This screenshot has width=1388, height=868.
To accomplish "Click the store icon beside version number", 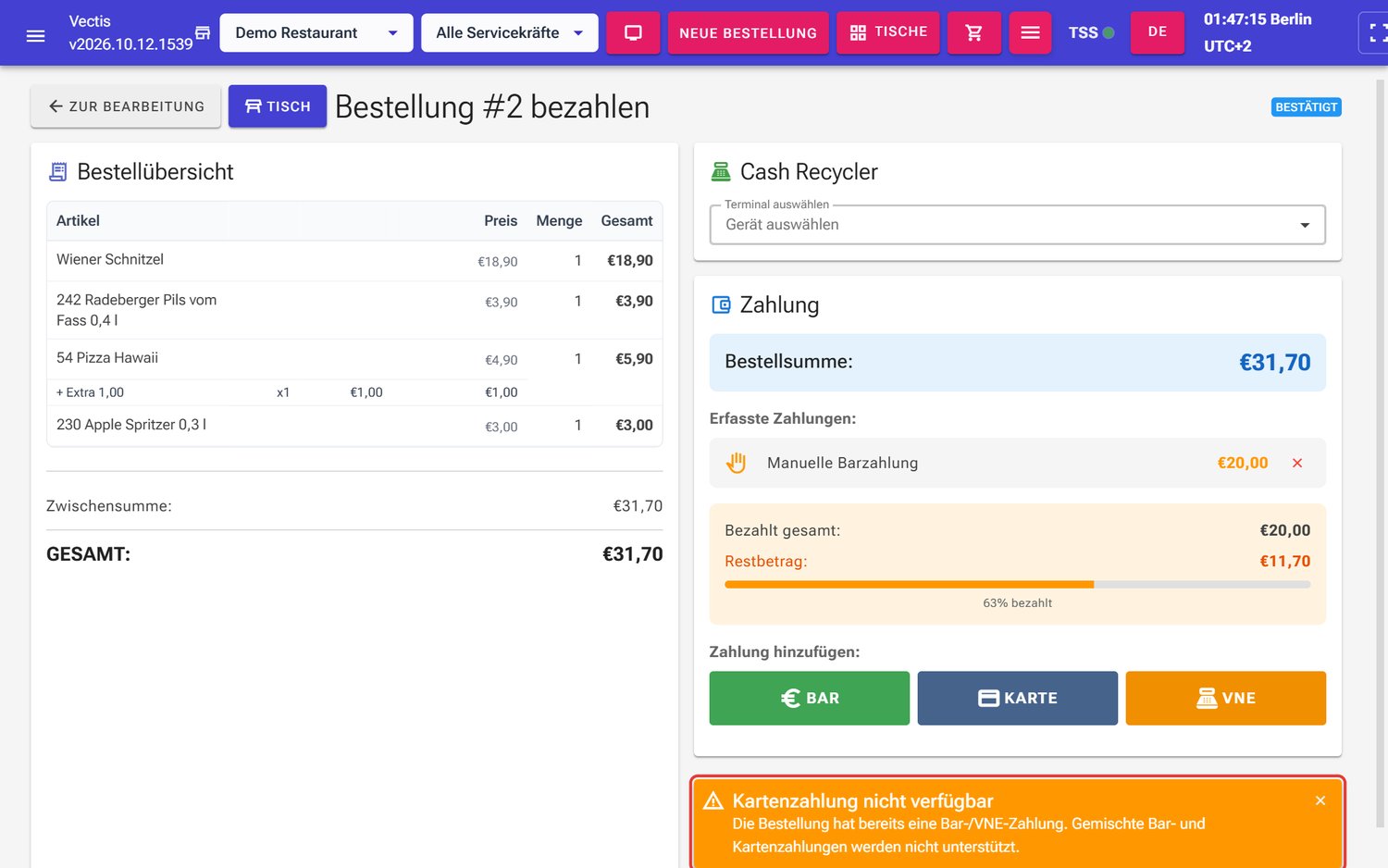I will coord(203,32).
